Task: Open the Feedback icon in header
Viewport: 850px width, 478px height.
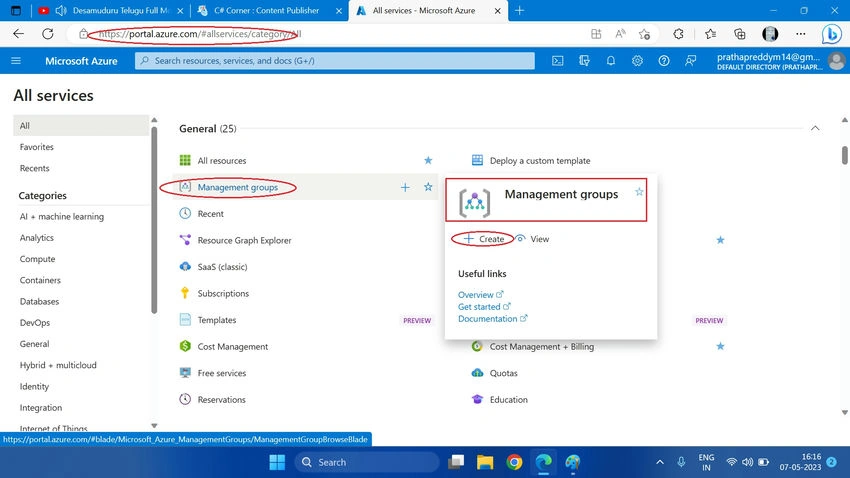Action: [690, 61]
